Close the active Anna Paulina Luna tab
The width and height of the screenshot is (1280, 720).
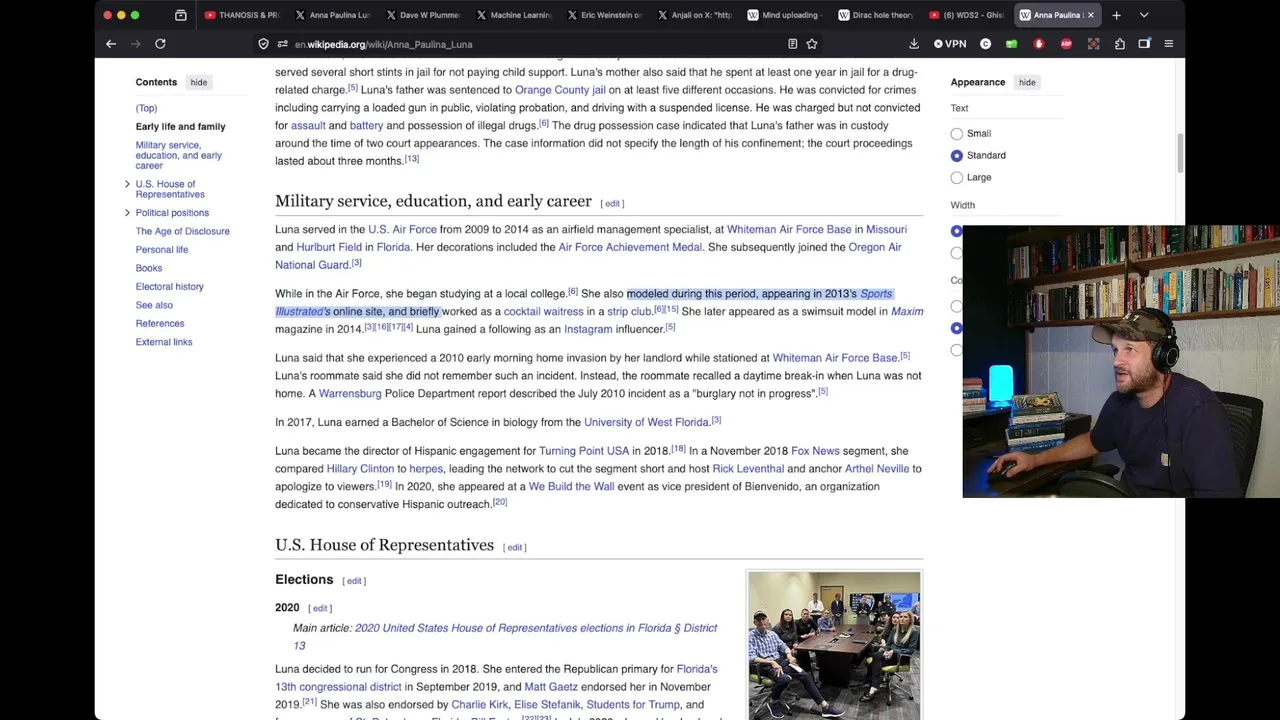pyautogui.click(x=1090, y=15)
